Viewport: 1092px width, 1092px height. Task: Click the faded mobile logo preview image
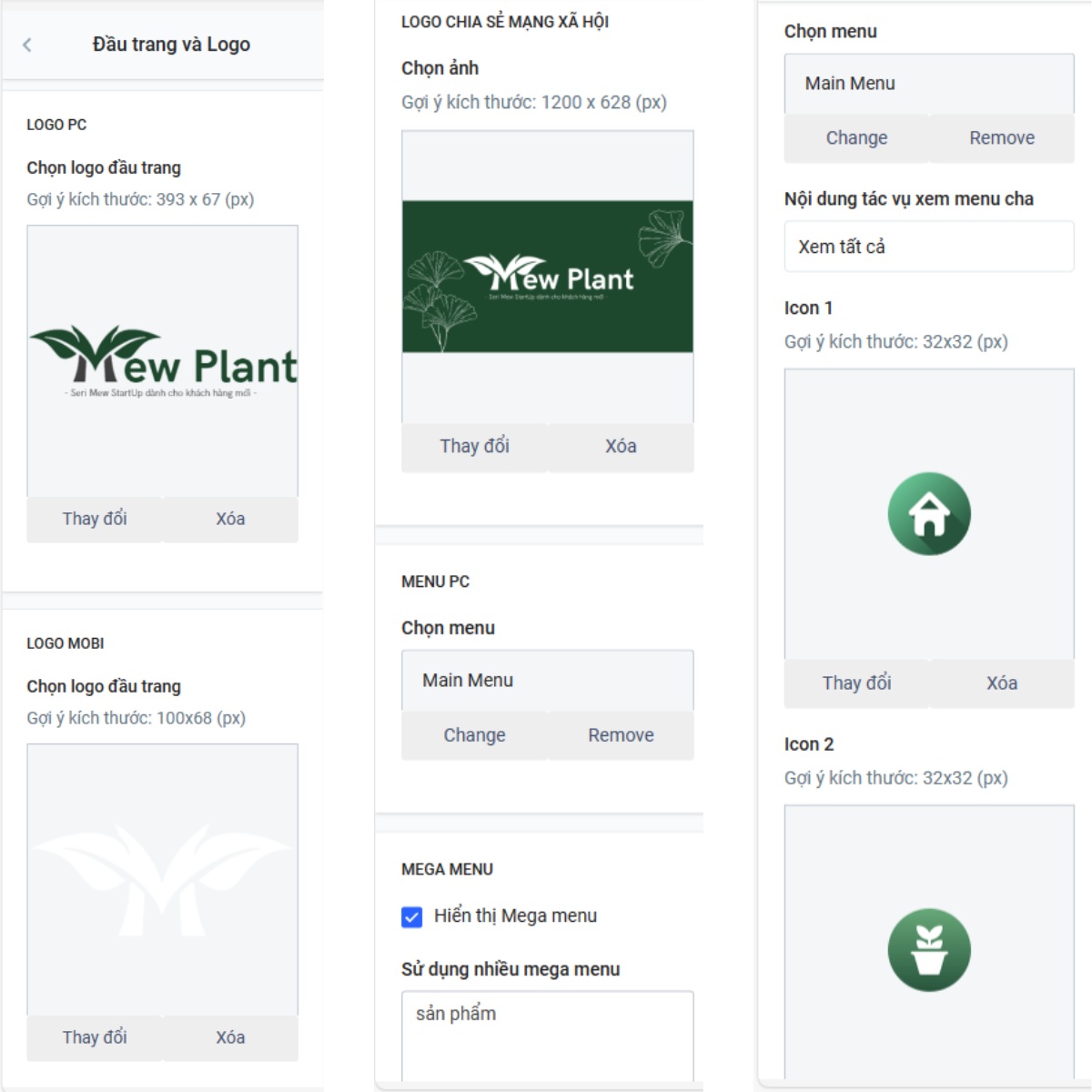[x=163, y=879]
